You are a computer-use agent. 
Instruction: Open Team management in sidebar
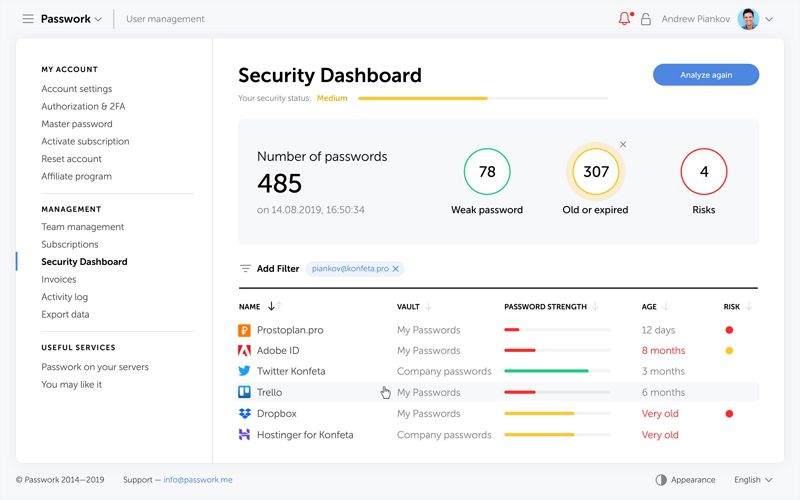click(x=83, y=227)
